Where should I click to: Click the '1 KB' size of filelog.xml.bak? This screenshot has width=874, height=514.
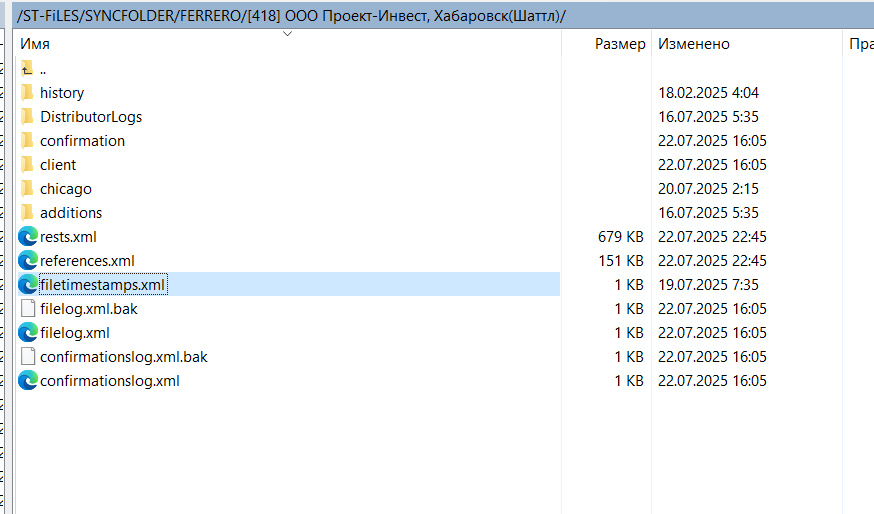click(x=629, y=308)
